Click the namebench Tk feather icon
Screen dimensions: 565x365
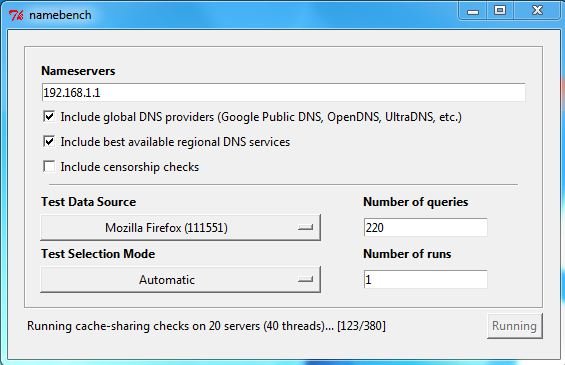tap(16, 15)
